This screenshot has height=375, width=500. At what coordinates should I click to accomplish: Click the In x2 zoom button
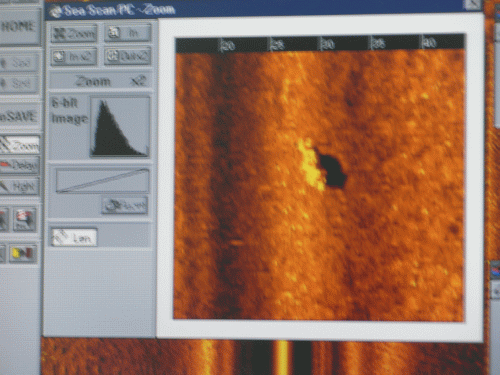74,56
